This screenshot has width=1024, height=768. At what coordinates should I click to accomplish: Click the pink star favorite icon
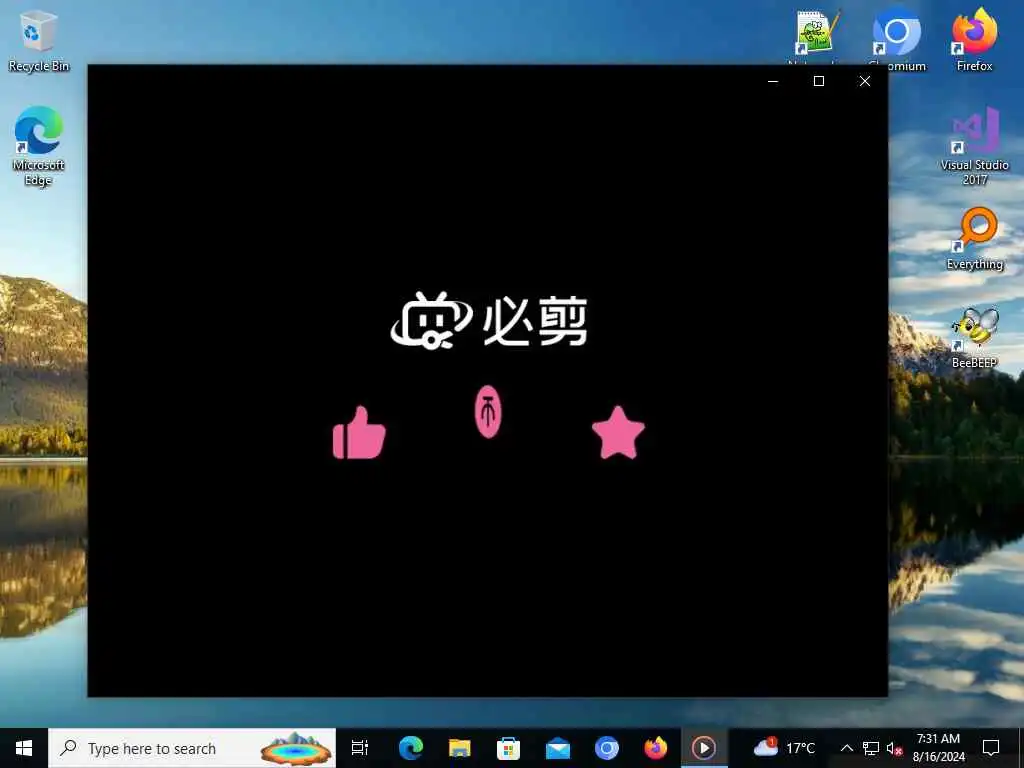(x=618, y=432)
